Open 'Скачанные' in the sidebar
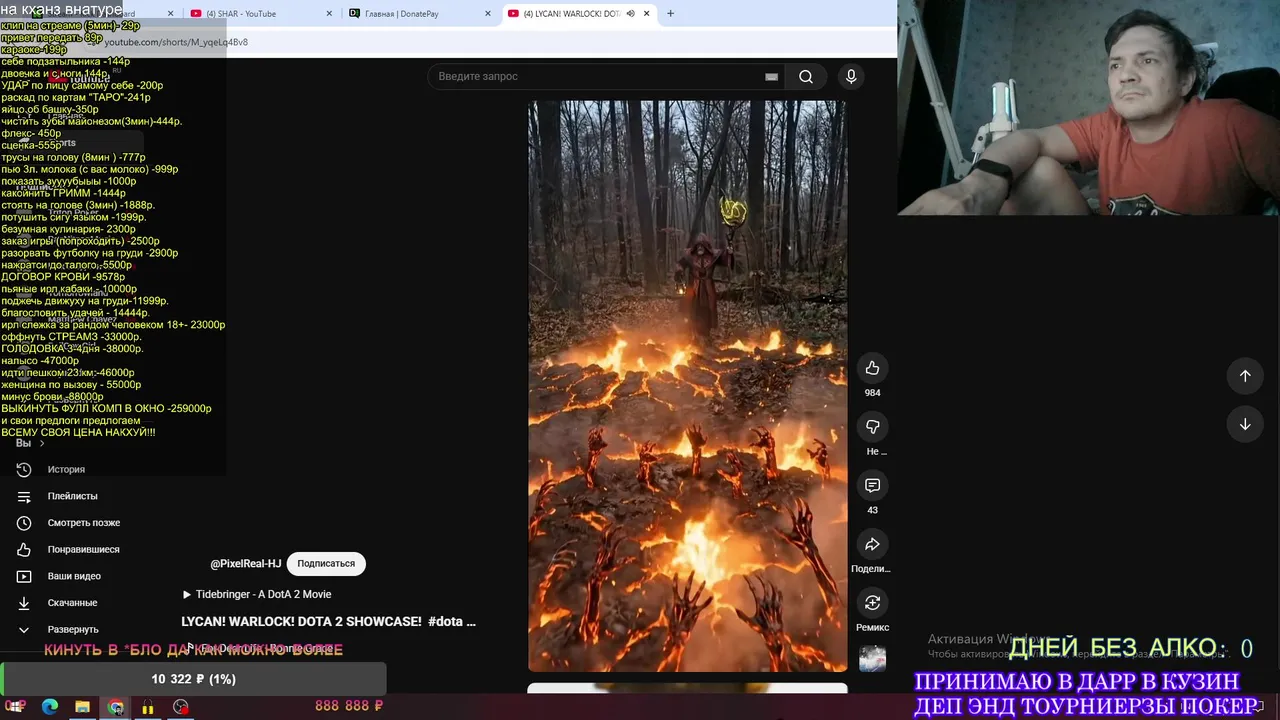The height and width of the screenshot is (720, 1280). click(72, 603)
